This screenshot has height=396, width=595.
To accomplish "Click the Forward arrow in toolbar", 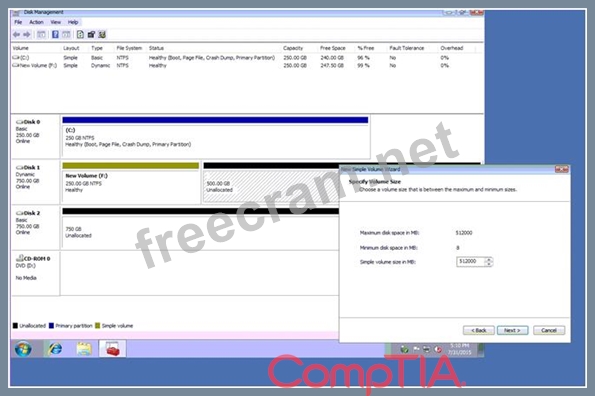I will pos(27,35).
